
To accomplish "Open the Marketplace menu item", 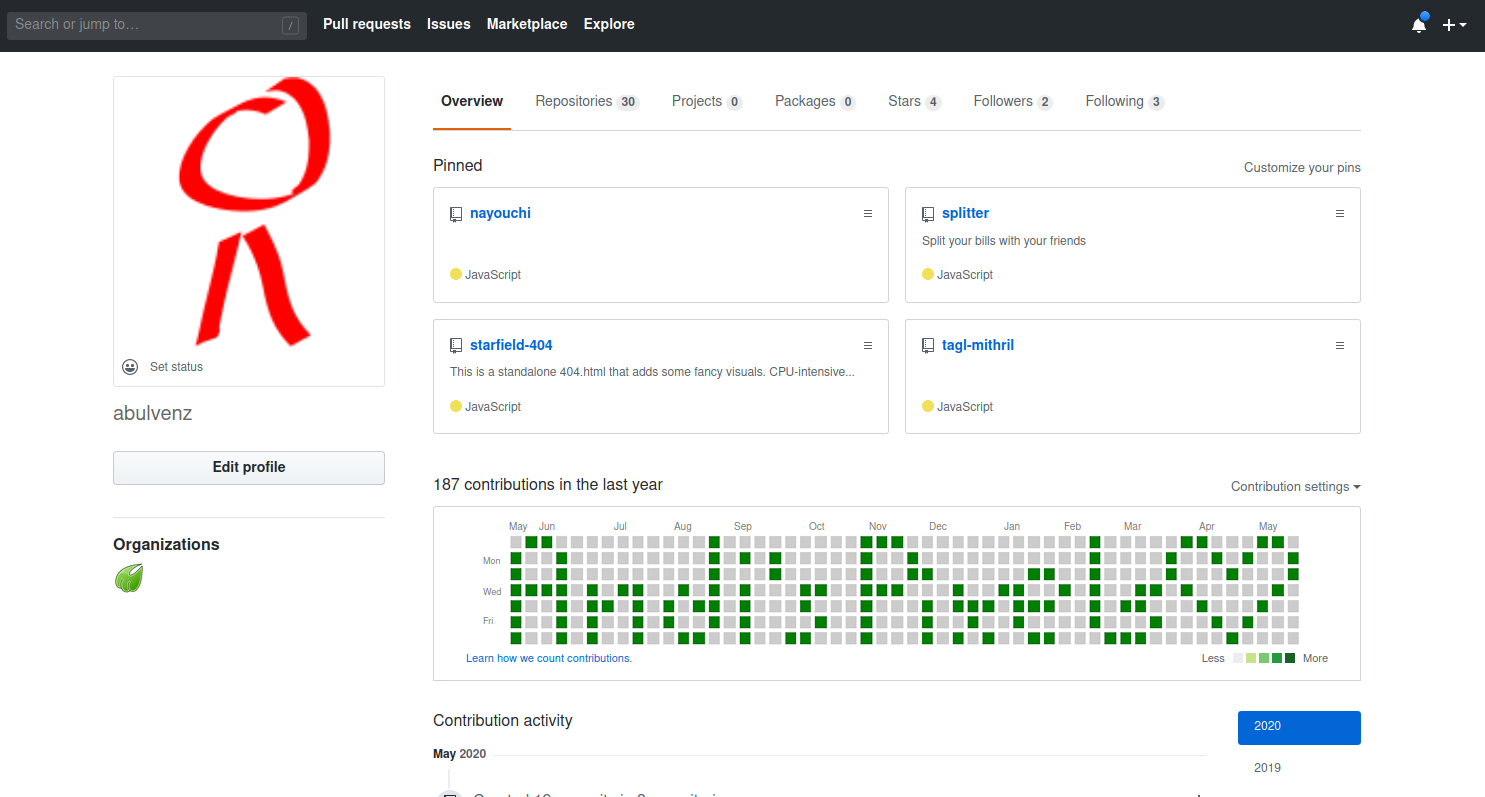I will 527,23.
